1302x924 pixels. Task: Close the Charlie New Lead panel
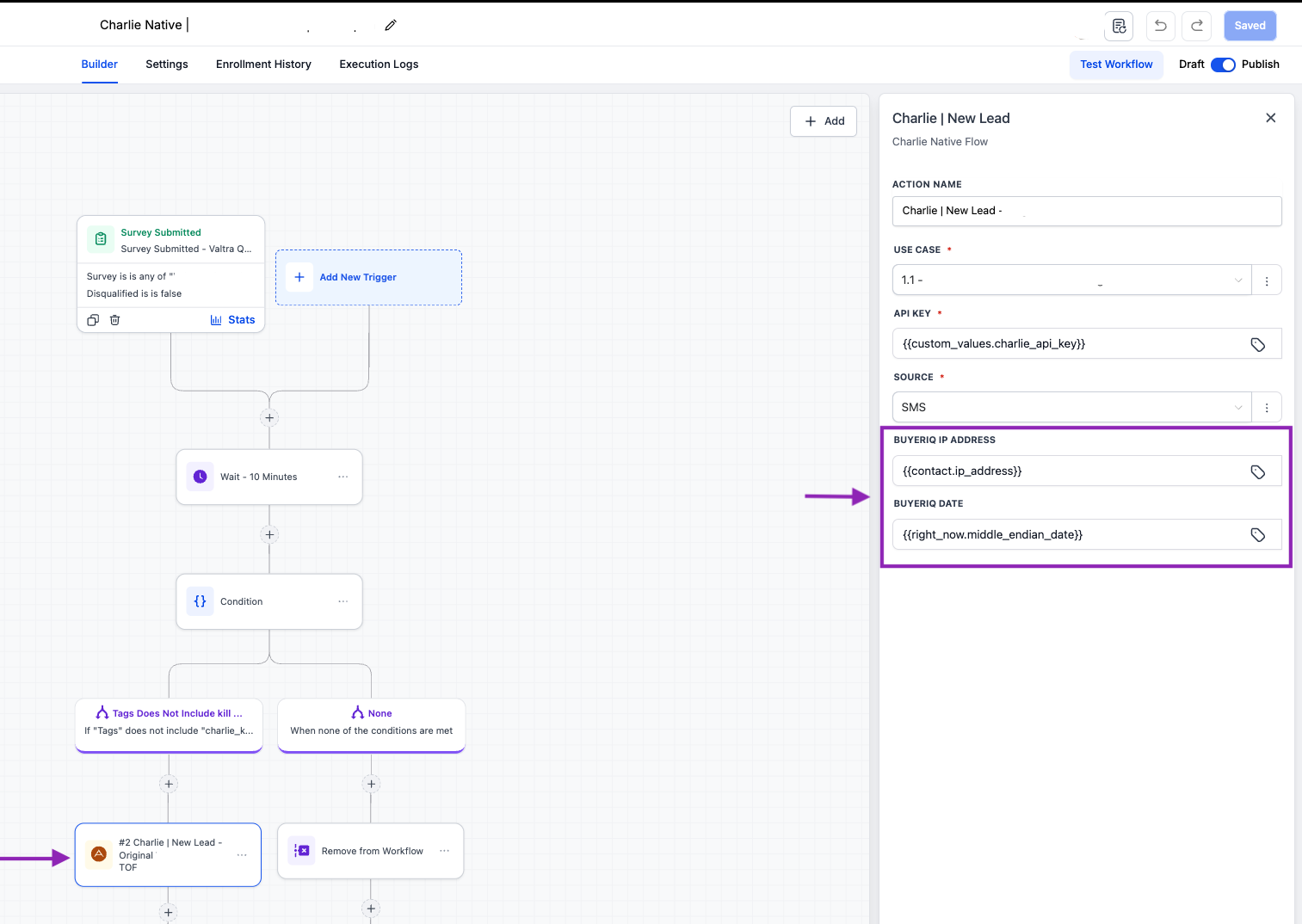[1271, 118]
